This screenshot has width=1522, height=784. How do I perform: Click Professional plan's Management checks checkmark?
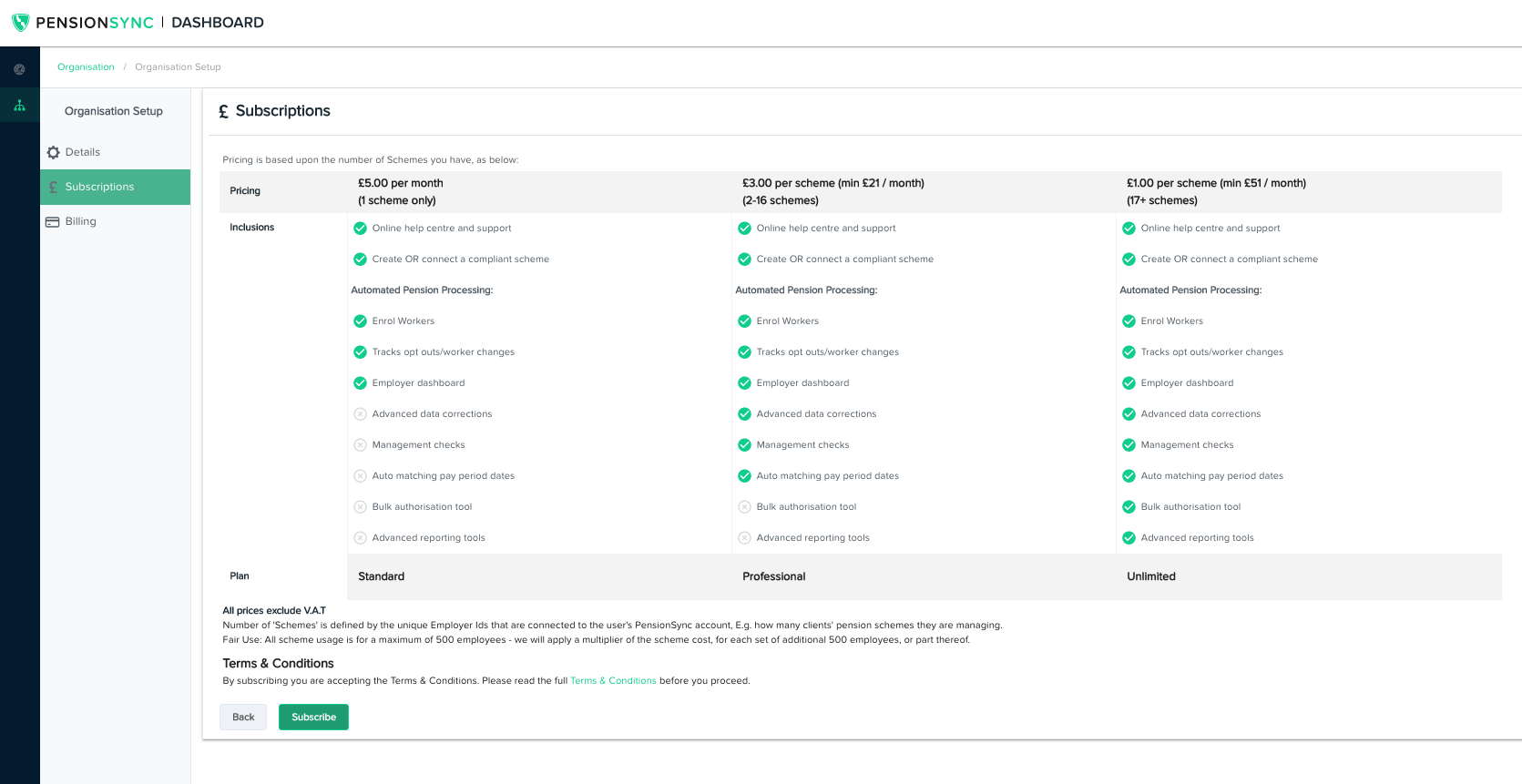(744, 445)
